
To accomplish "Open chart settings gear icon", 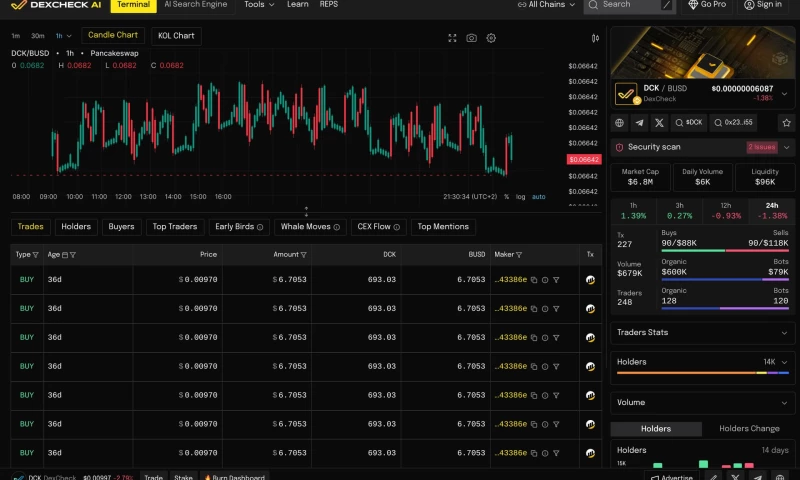I will point(491,38).
